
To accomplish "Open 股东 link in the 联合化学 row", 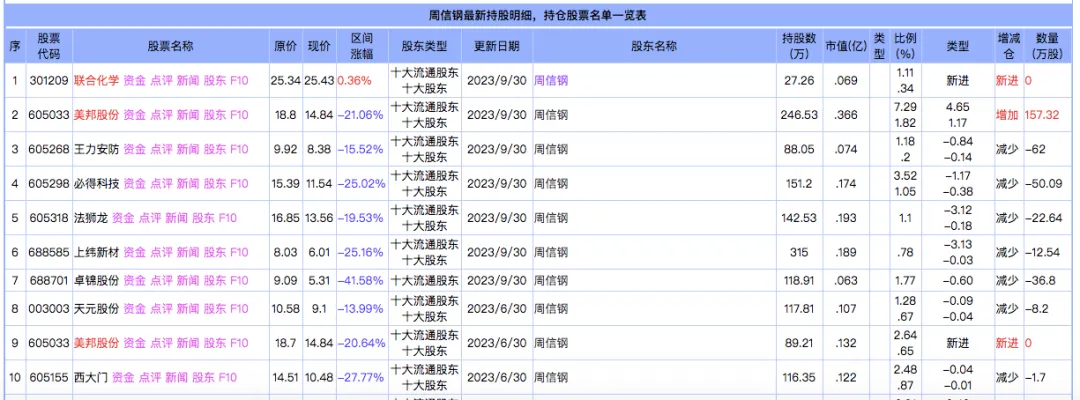I will click(215, 81).
